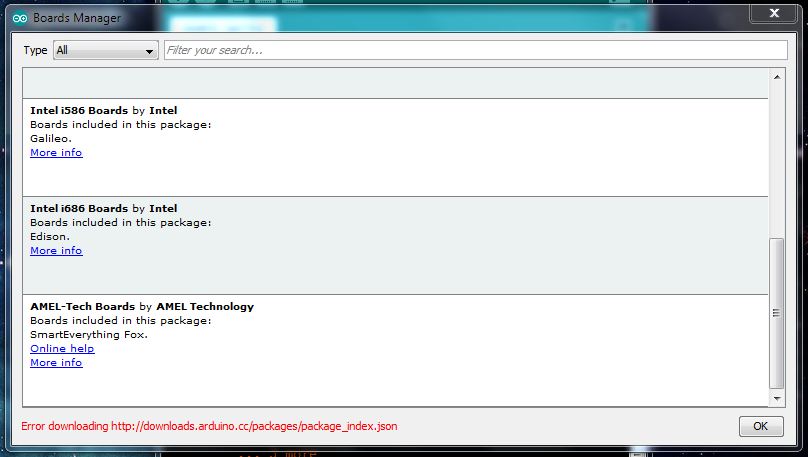
Task: Select the Intel i586 Boards by Intel title
Action: (x=104, y=110)
